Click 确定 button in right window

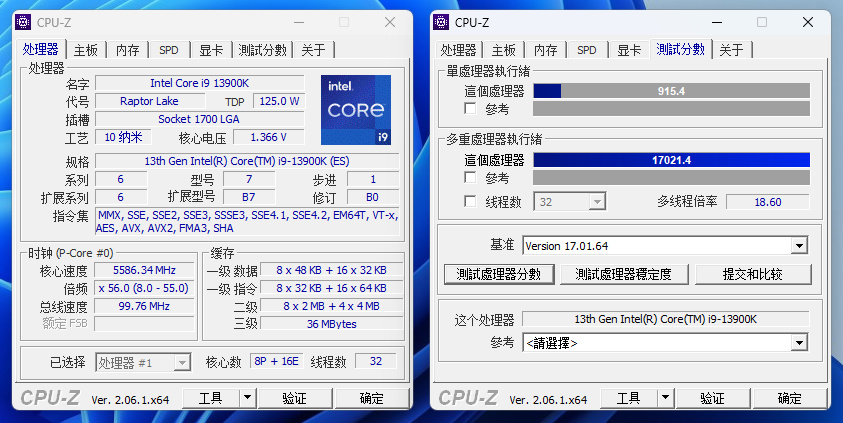790,398
